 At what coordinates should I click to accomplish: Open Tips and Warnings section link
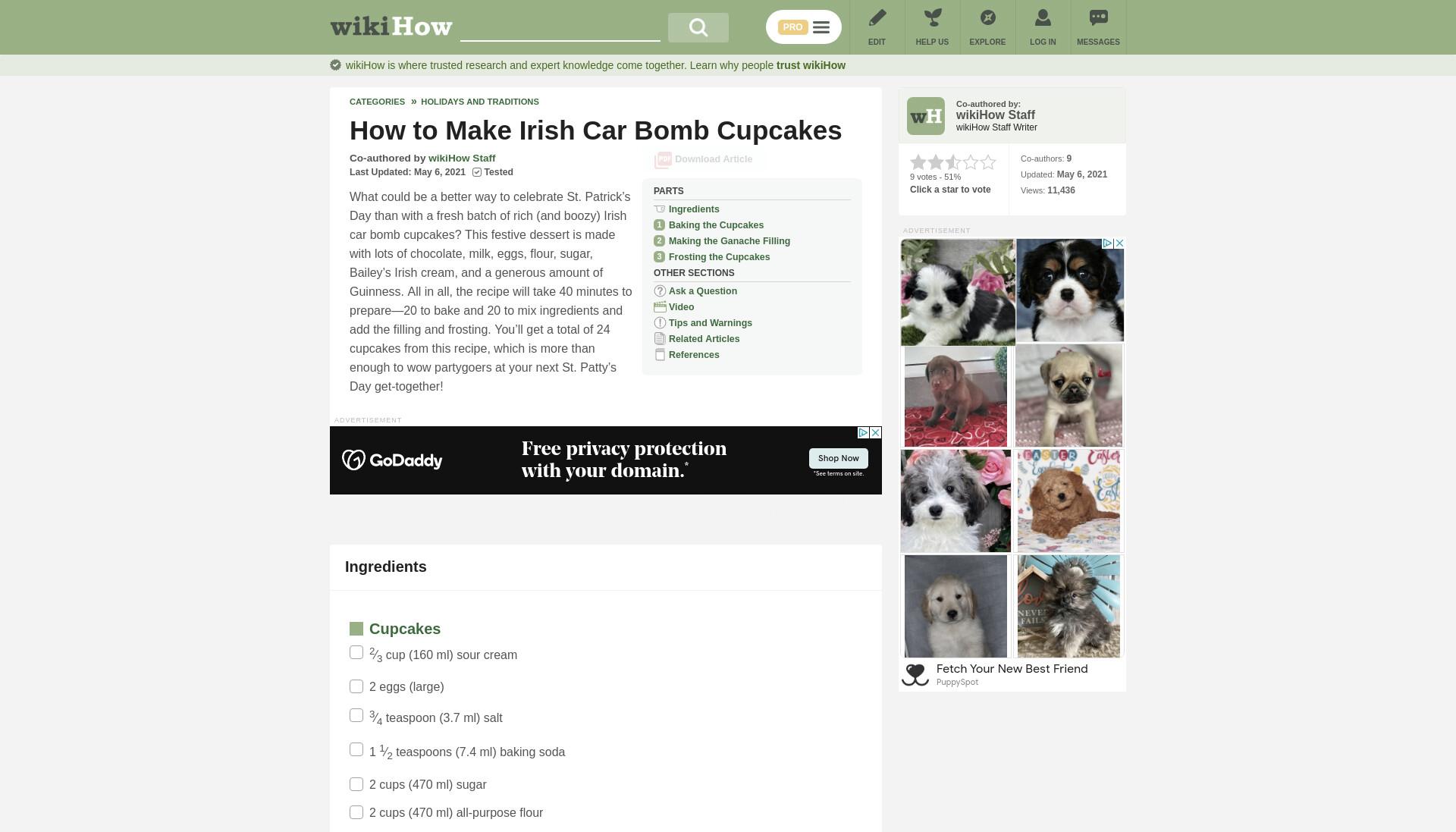tap(710, 323)
